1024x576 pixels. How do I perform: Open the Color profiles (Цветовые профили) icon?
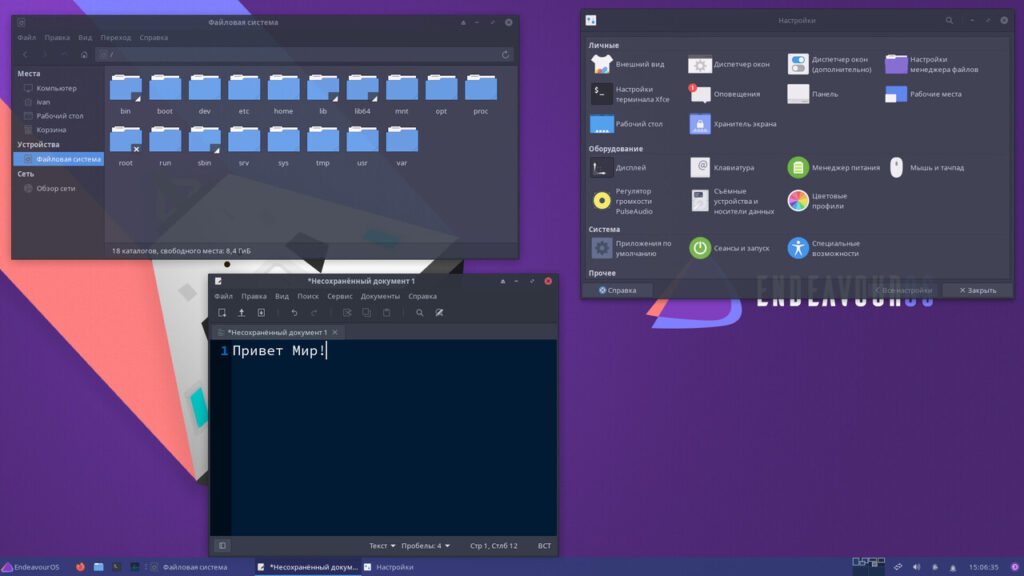(x=797, y=200)
